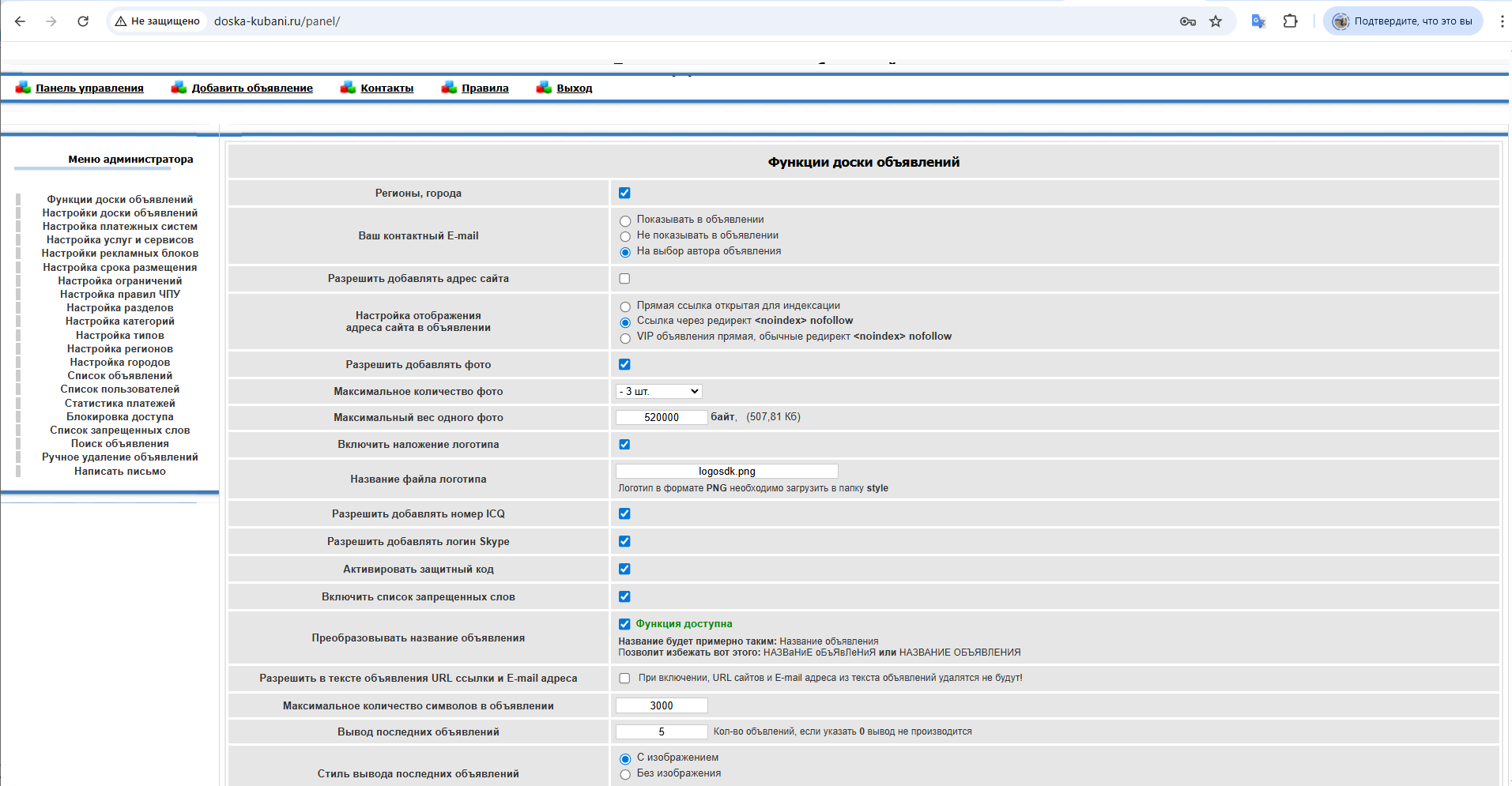Viewport: 1512px width, 786px height.
Task: Open 'Статистика платежей' link
Action: [x=120, y=403]
